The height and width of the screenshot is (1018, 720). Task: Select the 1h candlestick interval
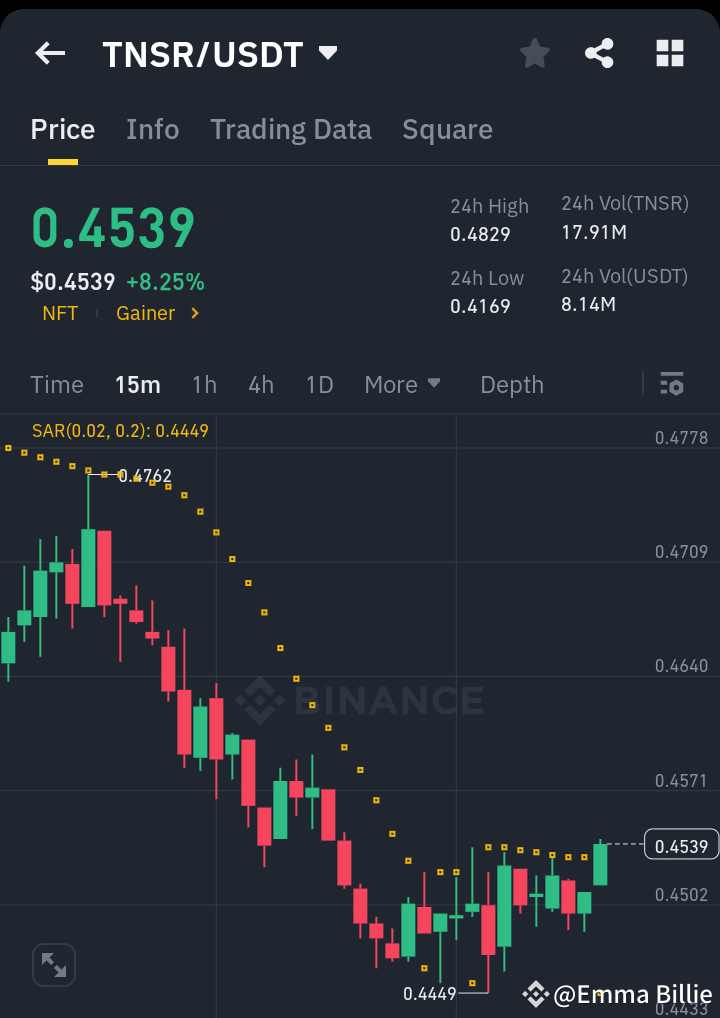coord(205,384)
